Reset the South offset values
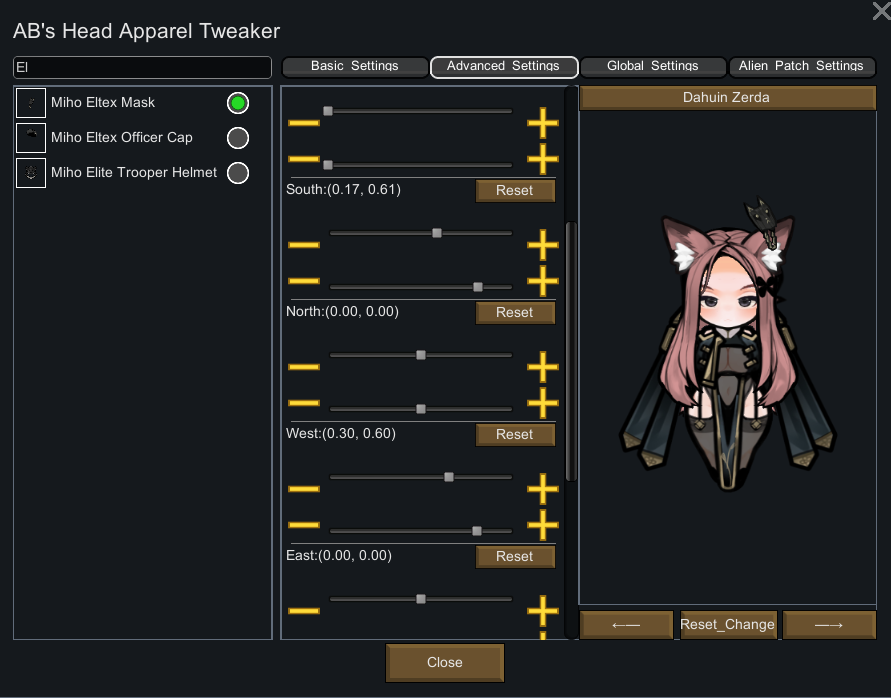891x698 pixels. coord(515,190)
